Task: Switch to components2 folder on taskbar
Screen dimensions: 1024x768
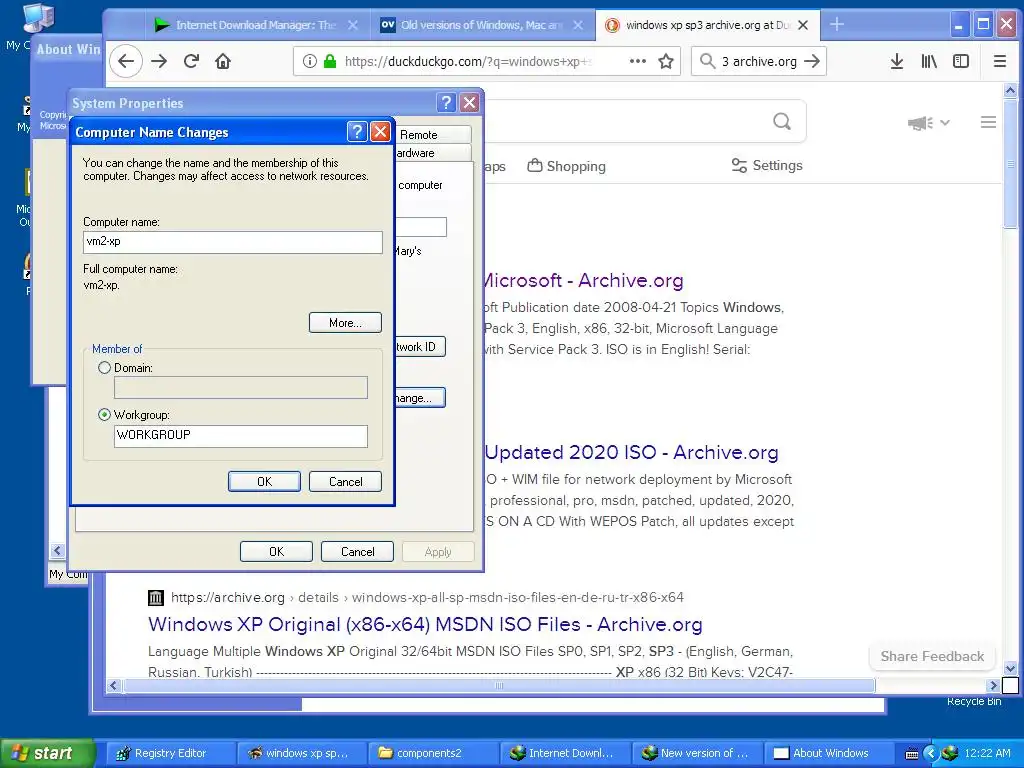Action: (x=432, y=753)
